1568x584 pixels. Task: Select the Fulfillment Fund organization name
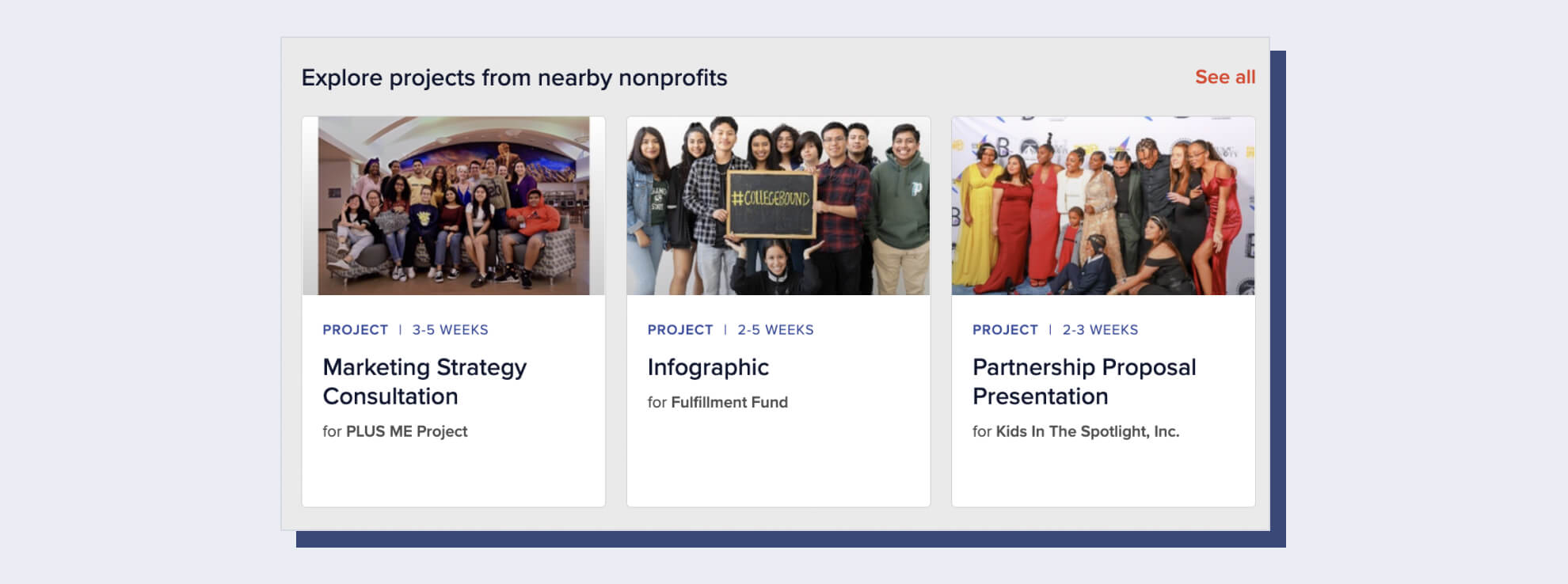tap(729, 402)
